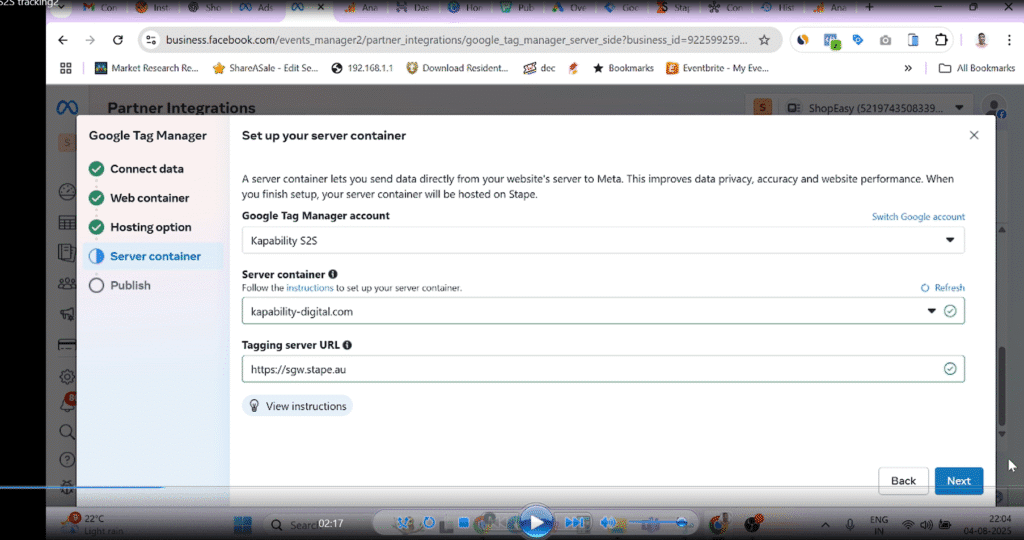Click the Tagging server URL info icon
This screenshot has width=1024, height=540.
tap(347, 345)
